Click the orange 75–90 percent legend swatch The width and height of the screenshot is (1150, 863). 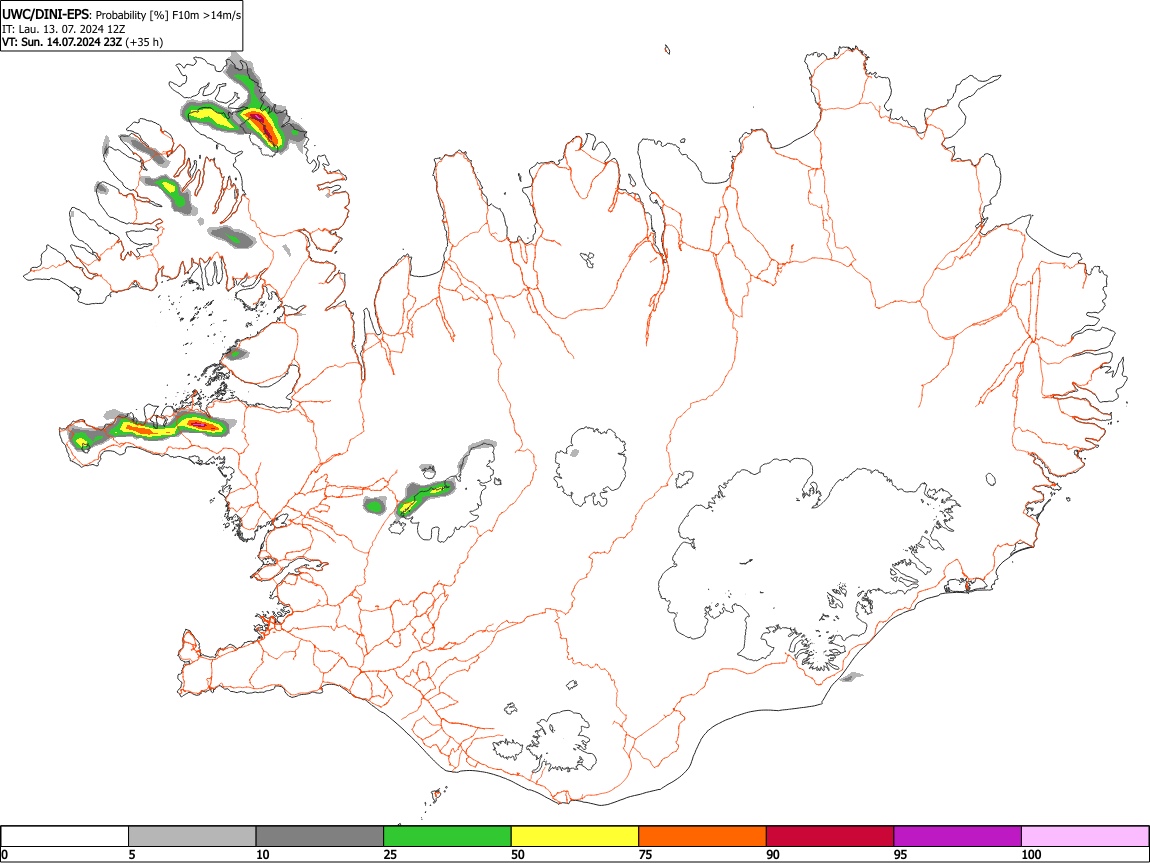[x=703, y=836]
